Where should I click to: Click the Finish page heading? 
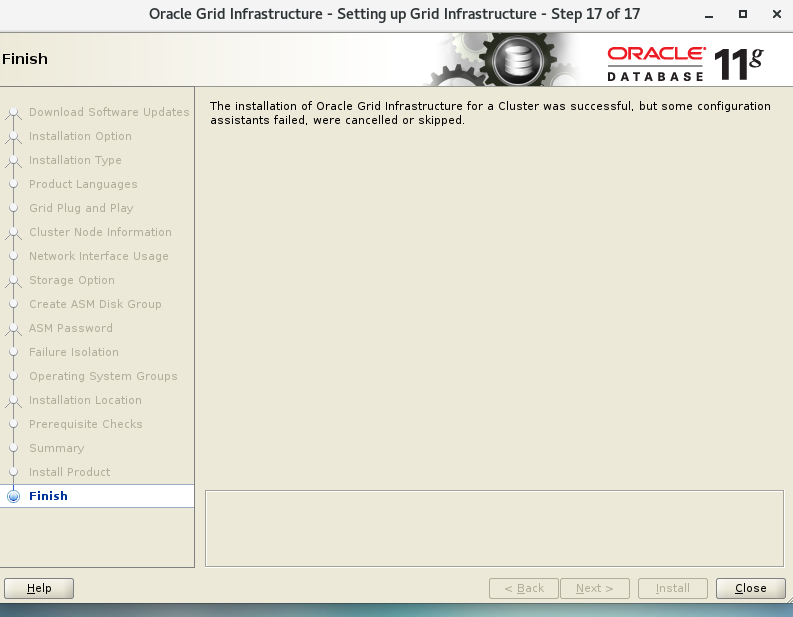tap(25, 59)
